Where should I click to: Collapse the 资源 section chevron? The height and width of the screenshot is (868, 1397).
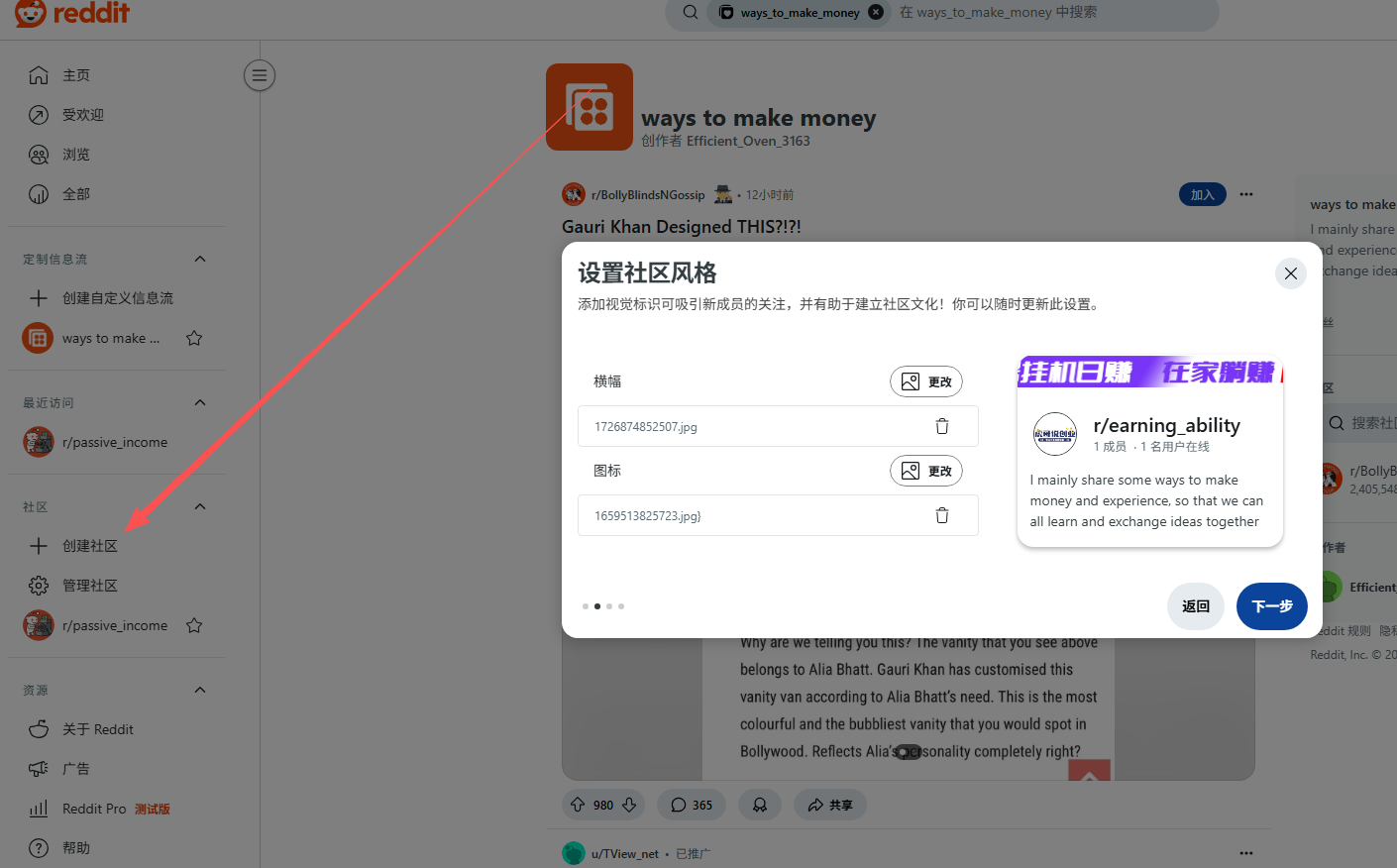click(x=199, y=689)
